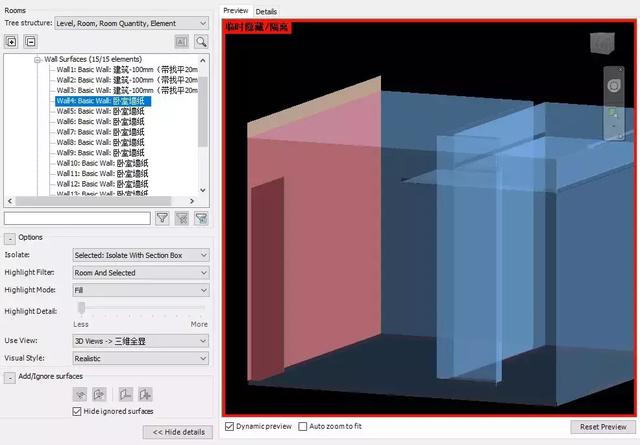Click the tree horizontal scrollbar left arrow
This screenshot has width=640, height=445.
coord(10,201)
